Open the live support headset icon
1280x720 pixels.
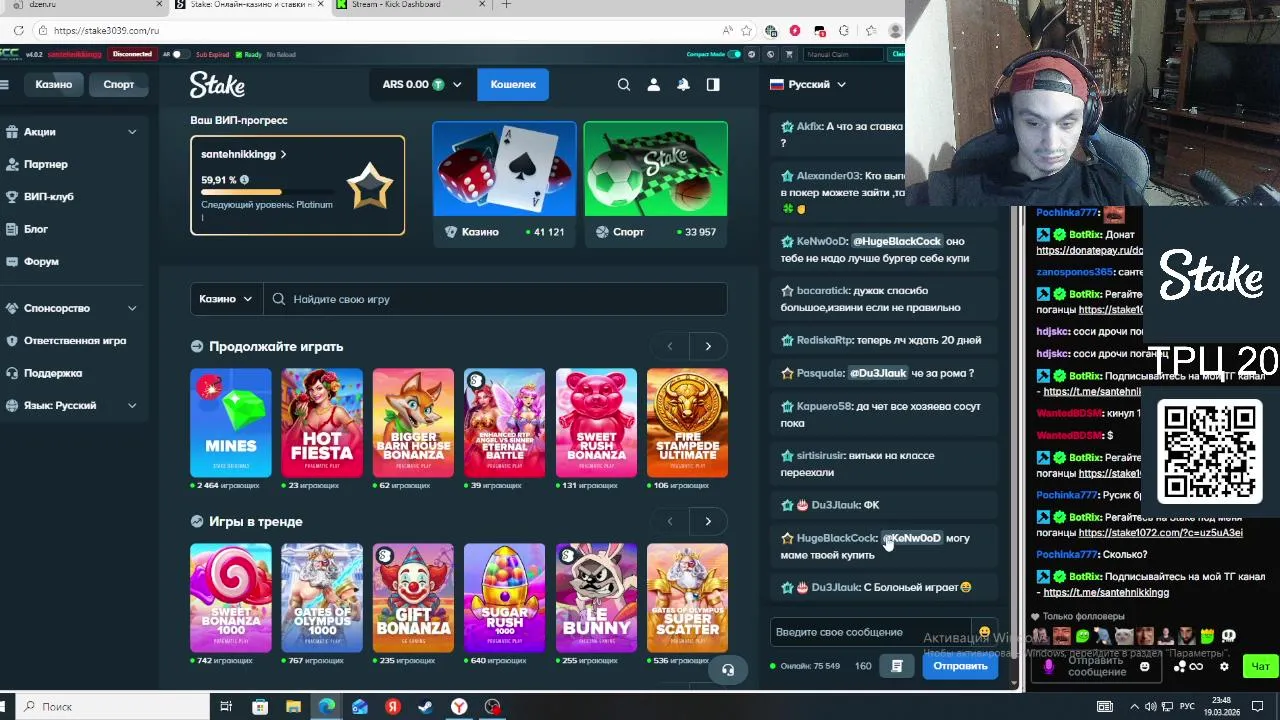click(728, 670)
